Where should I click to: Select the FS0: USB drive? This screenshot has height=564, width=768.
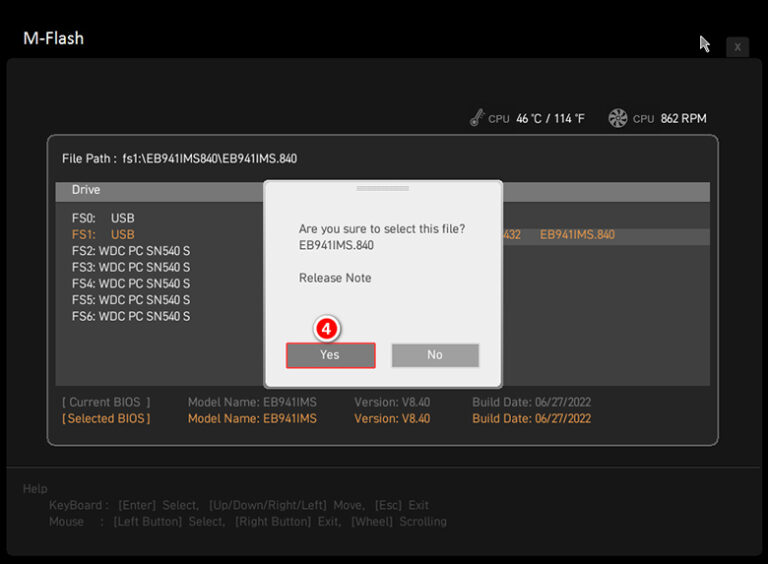click(x=103, y=218)
